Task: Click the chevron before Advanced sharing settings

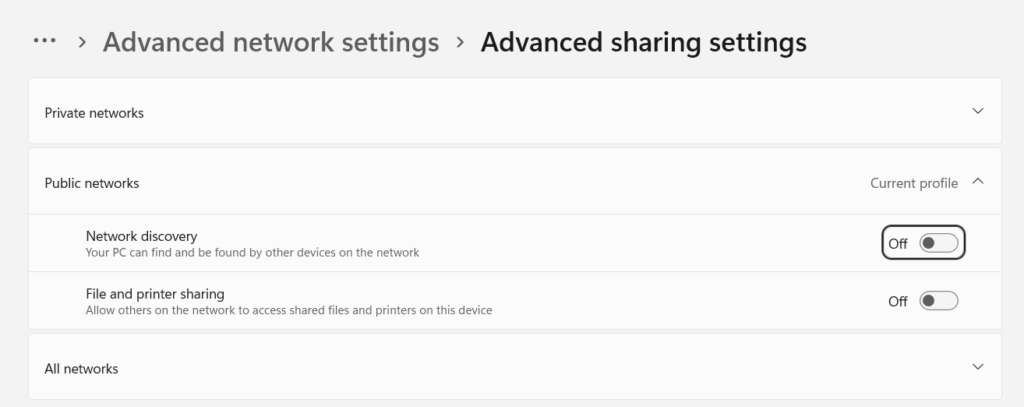Action: pyautogui.click(x=460, y=42)
